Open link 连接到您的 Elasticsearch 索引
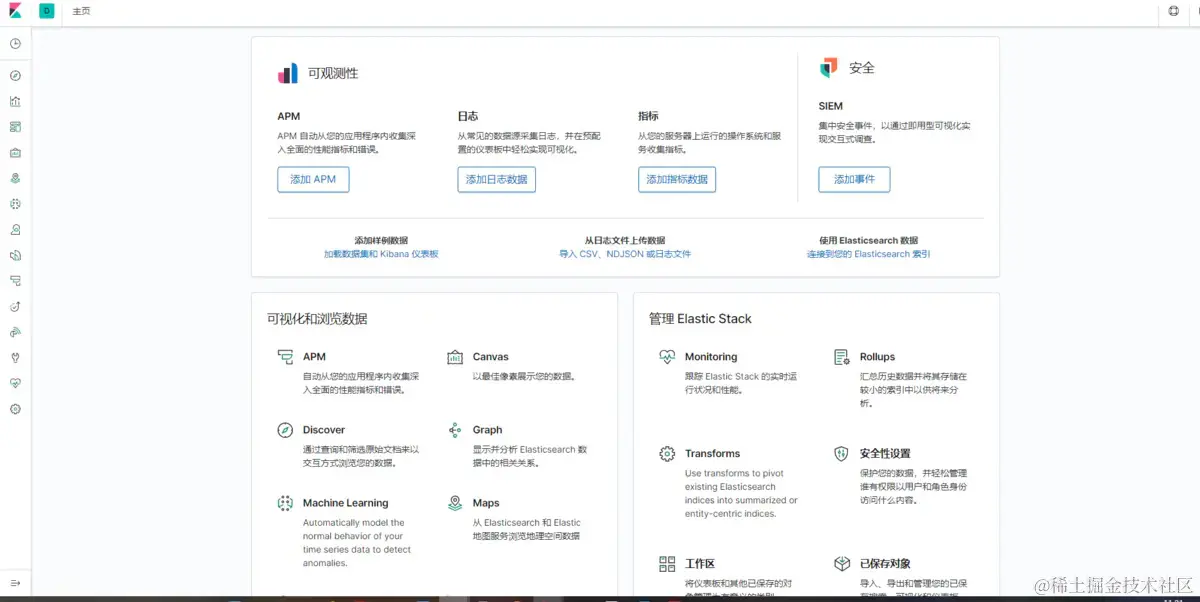The height and width of the screenshot is (602, 1200). click(869, 254)
